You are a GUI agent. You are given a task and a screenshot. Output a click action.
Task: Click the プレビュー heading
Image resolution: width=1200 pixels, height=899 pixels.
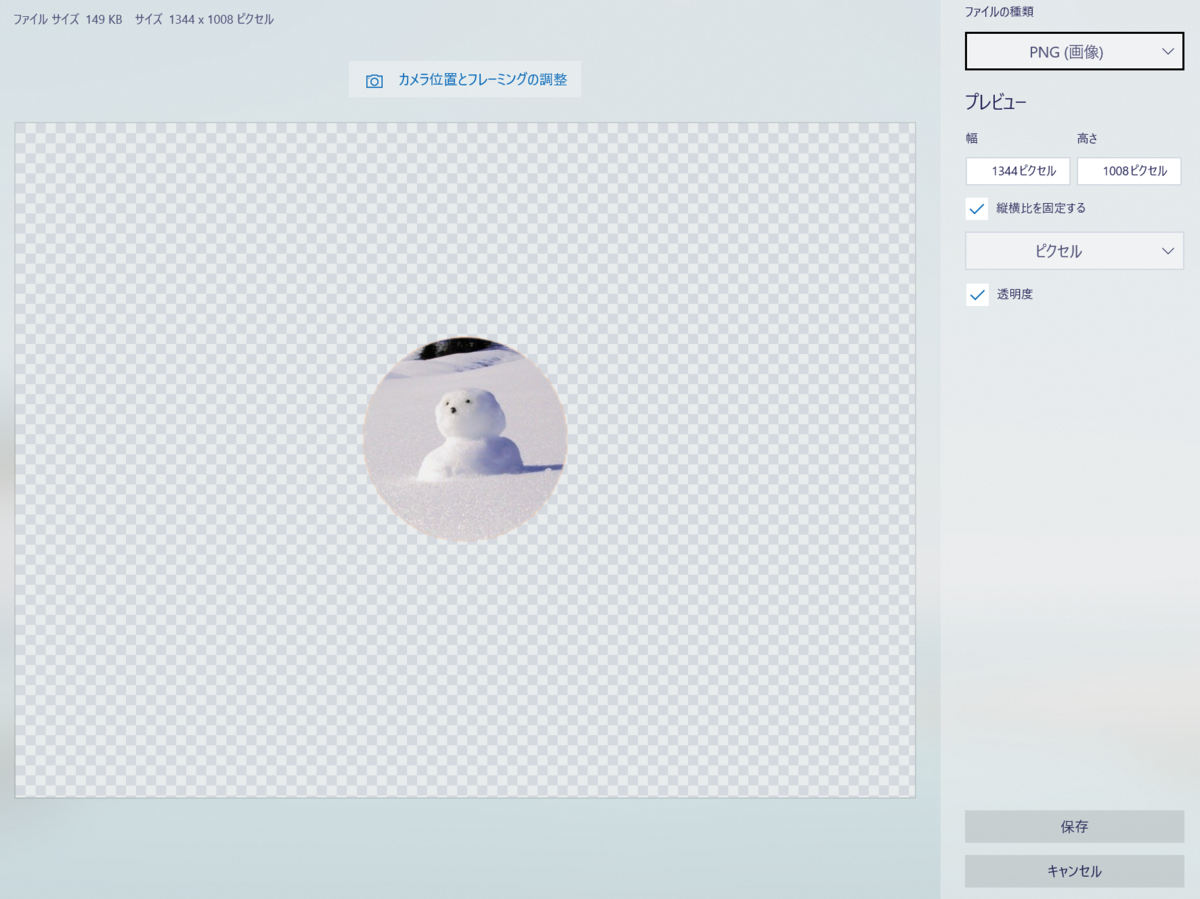click(x=996, y=102)
